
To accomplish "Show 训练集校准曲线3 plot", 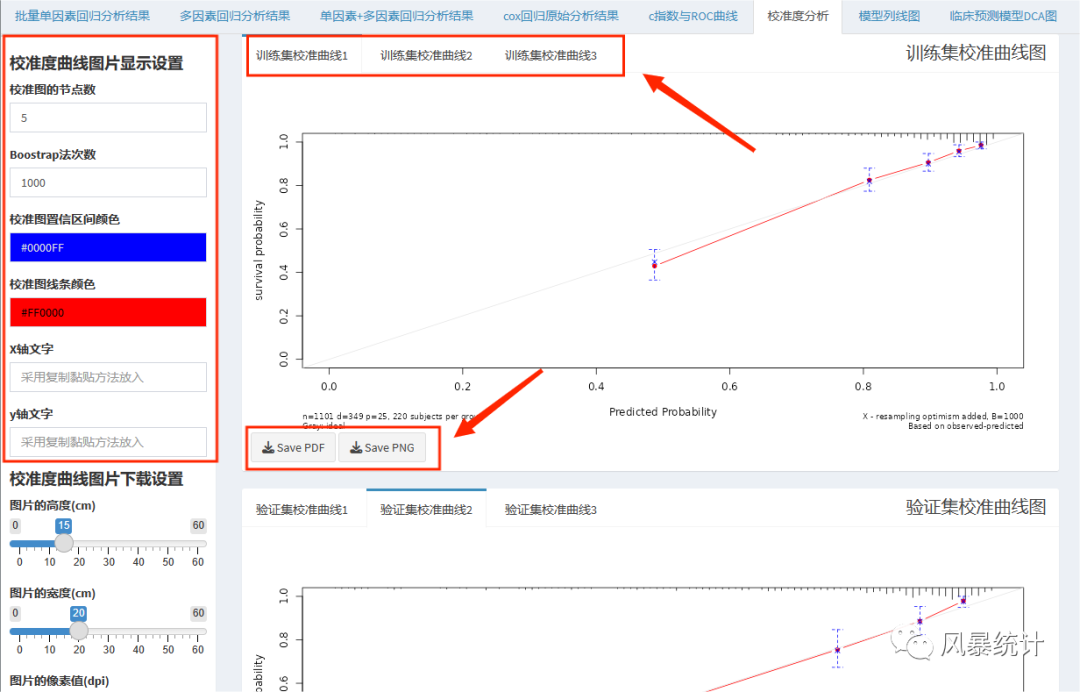I will pyautogui.click(x=550, y=55).
